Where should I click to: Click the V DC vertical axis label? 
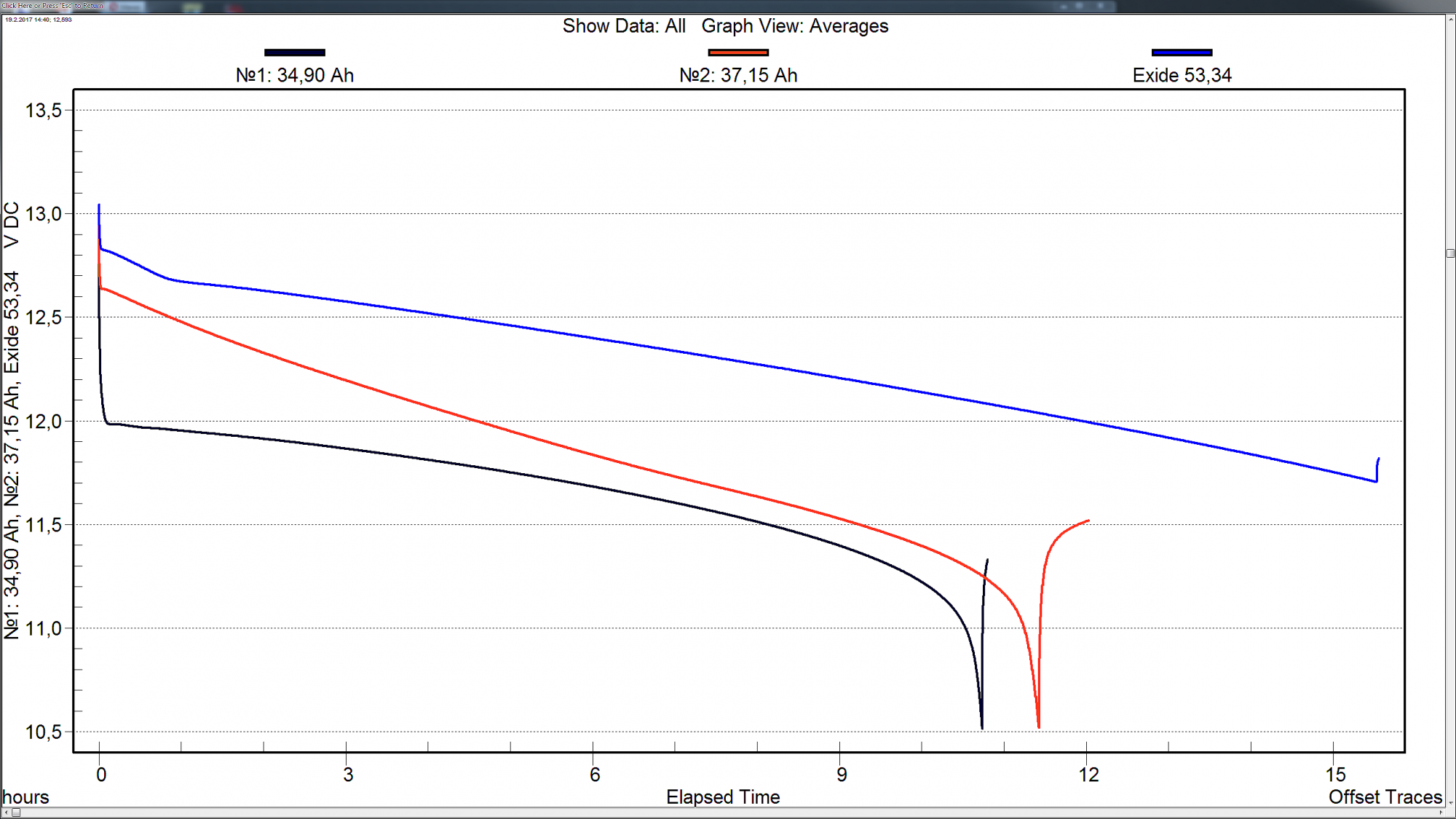(12, 226)
